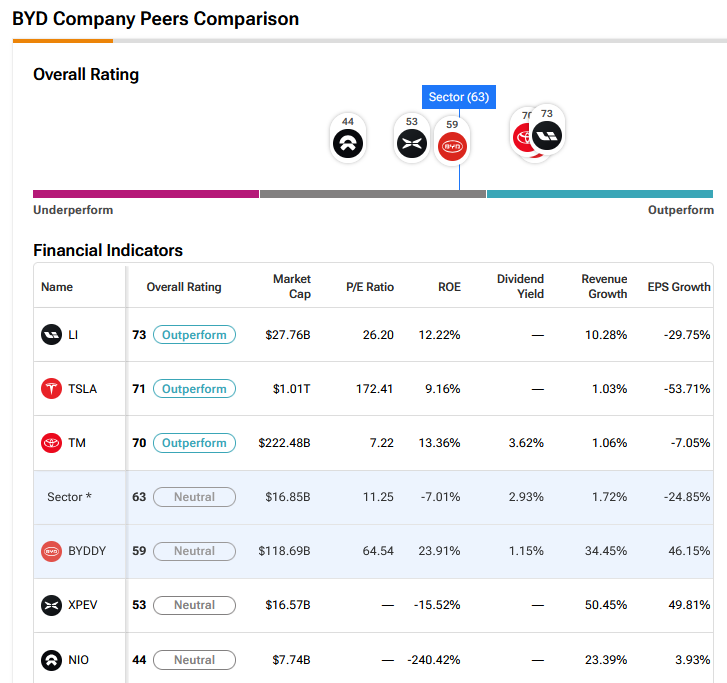Click the Toyota icon in TM row
Screen dimensions: 727x683
(x=51, y=443)
